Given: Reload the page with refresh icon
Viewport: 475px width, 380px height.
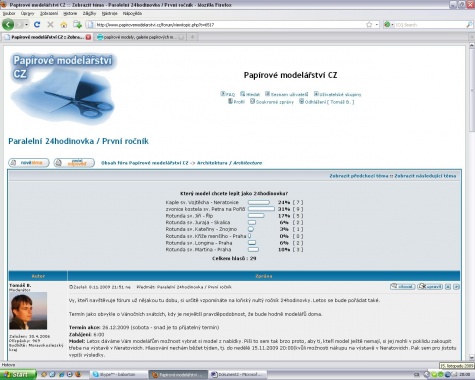Looking at the screenshot, I should [37, 24].
